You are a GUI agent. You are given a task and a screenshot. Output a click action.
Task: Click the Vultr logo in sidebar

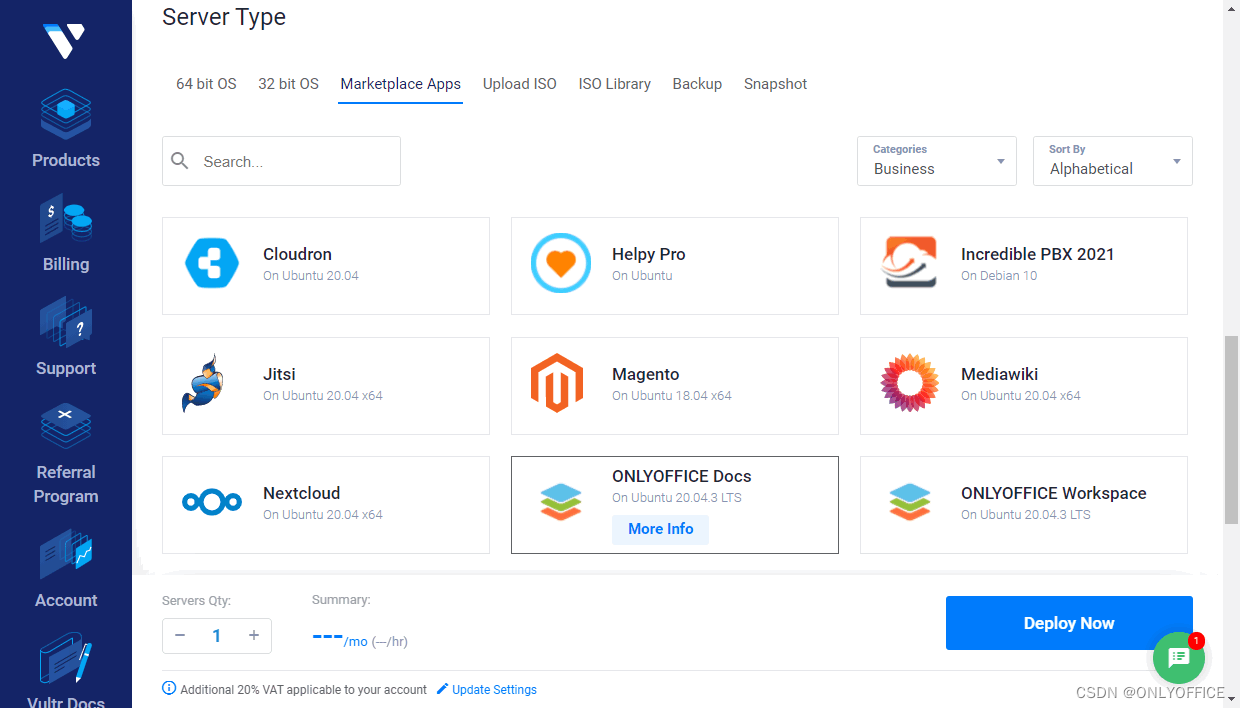coord(65,41)
